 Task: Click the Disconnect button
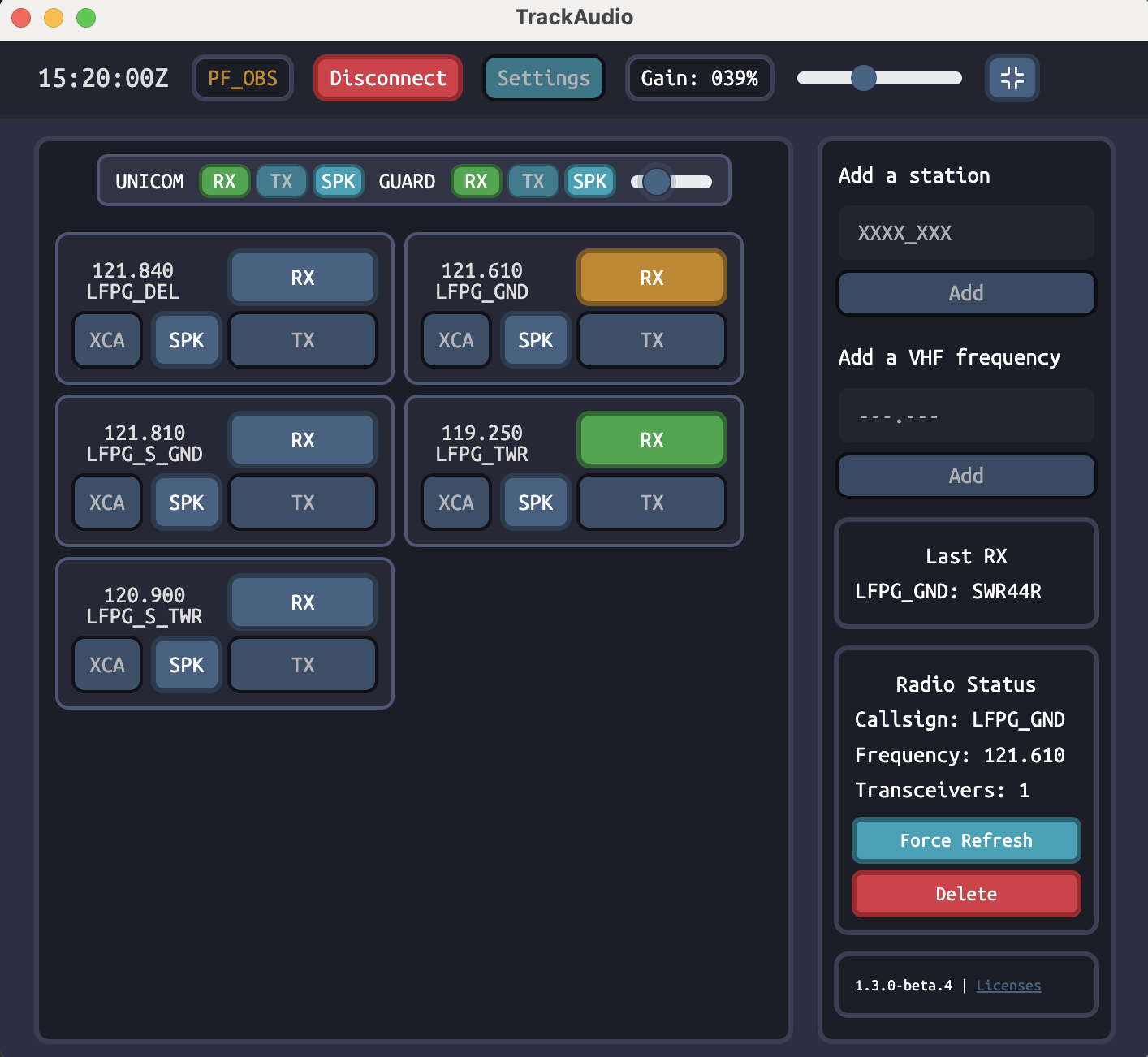[x=388, y=78]
